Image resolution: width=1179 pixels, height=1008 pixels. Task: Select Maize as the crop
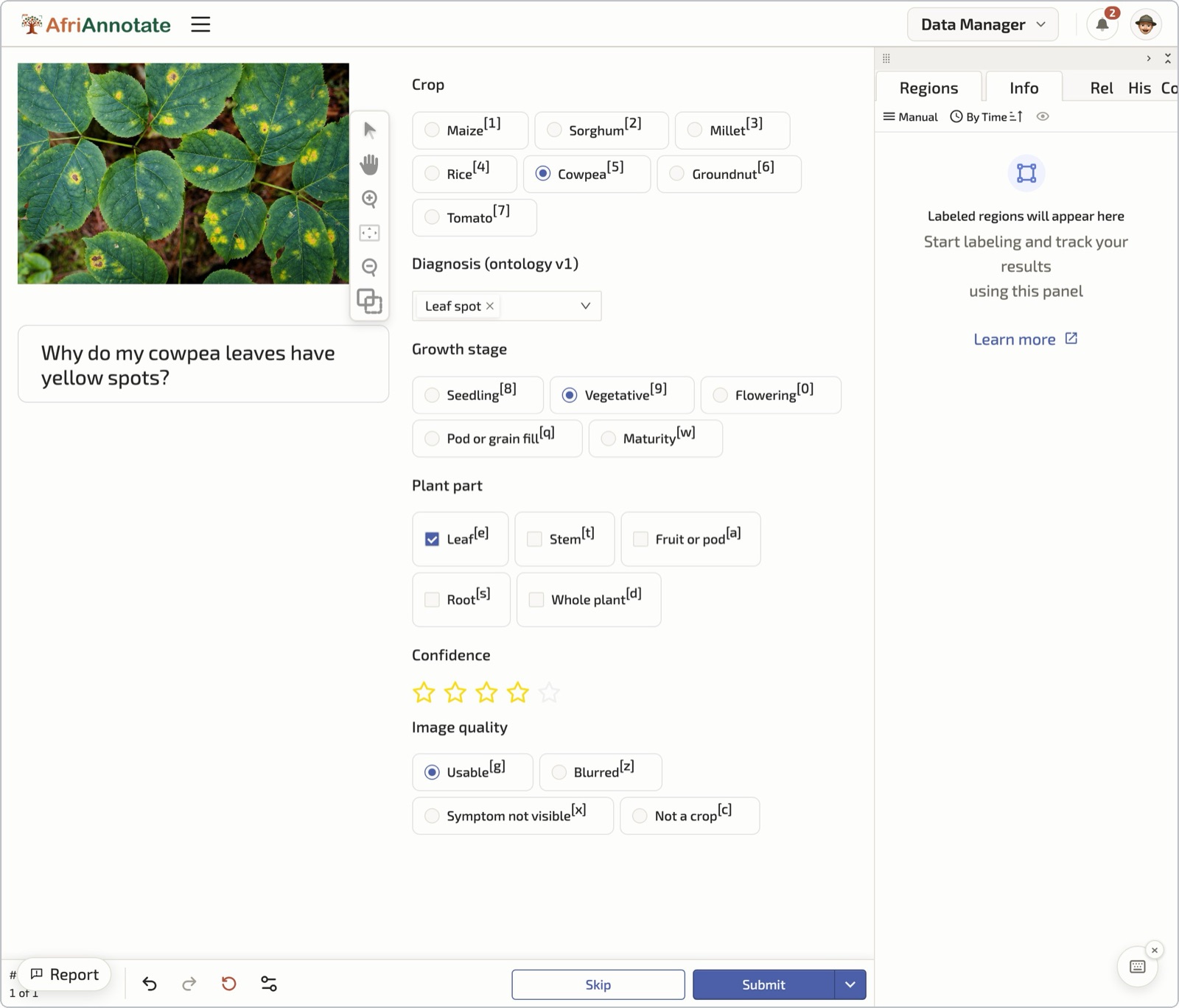click(470, 130)
